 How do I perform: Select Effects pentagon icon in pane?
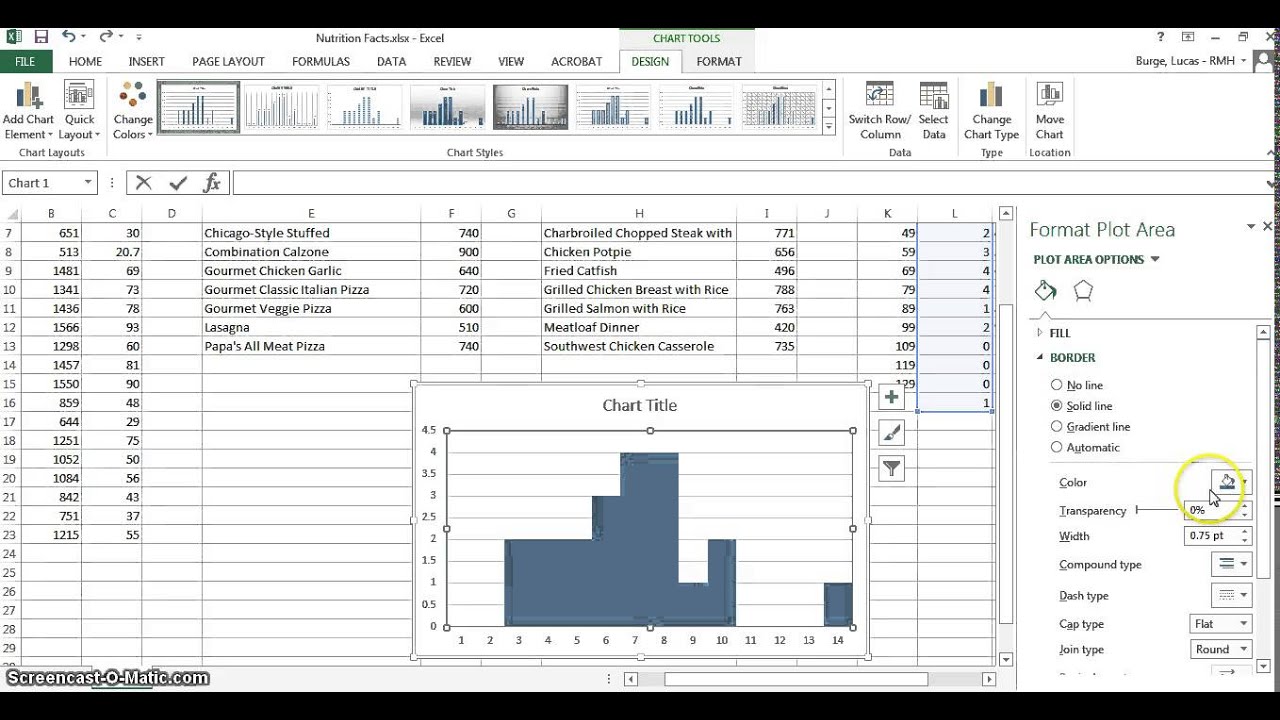[1083, 291]
